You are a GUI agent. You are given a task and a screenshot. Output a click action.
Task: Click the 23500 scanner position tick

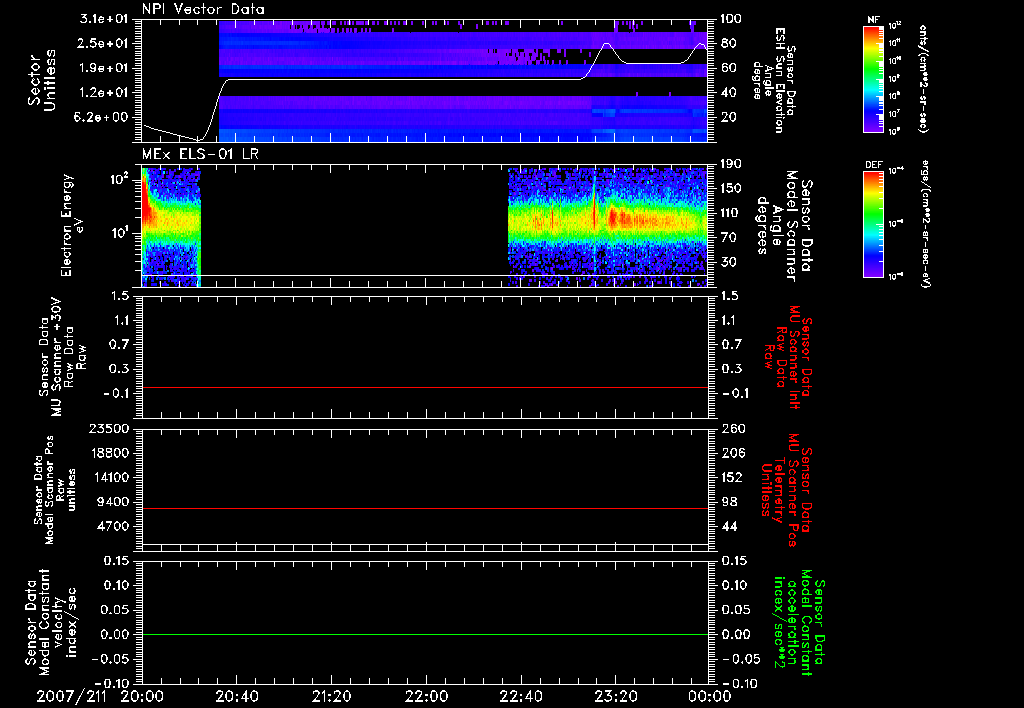108,429
